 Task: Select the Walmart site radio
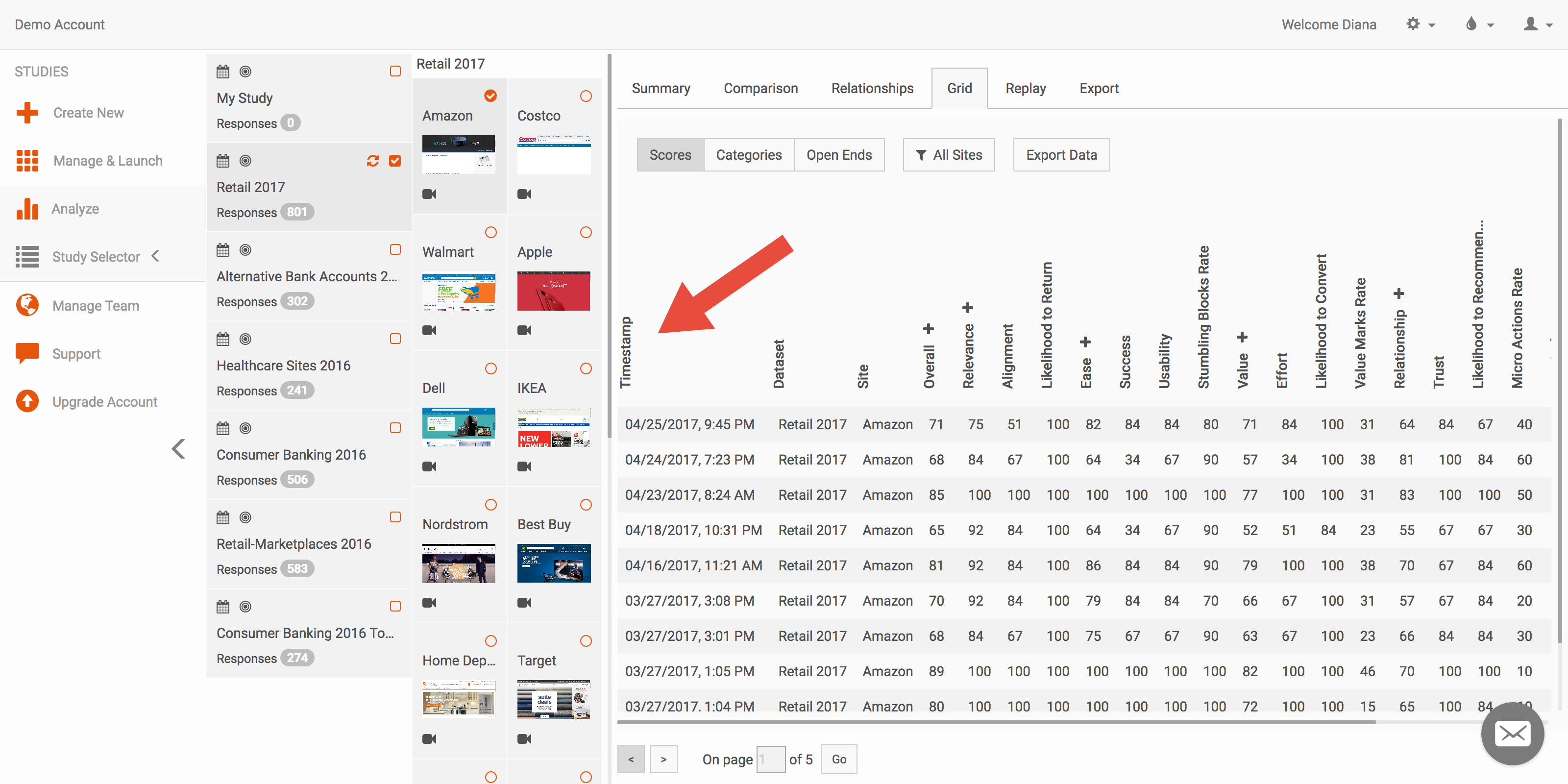click(x=490, y=233)
